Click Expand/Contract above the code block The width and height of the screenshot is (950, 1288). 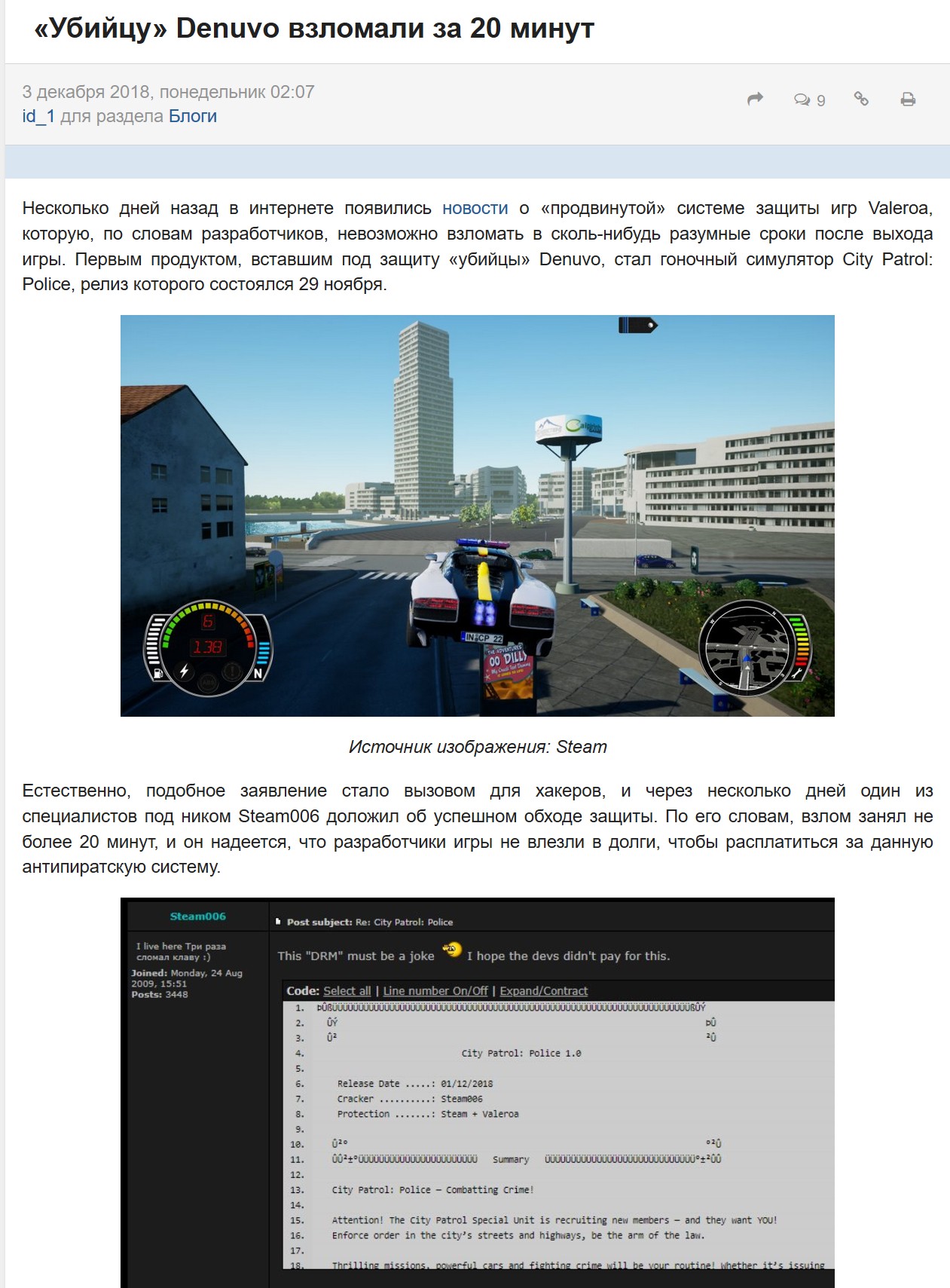click(x=543, y=991)
